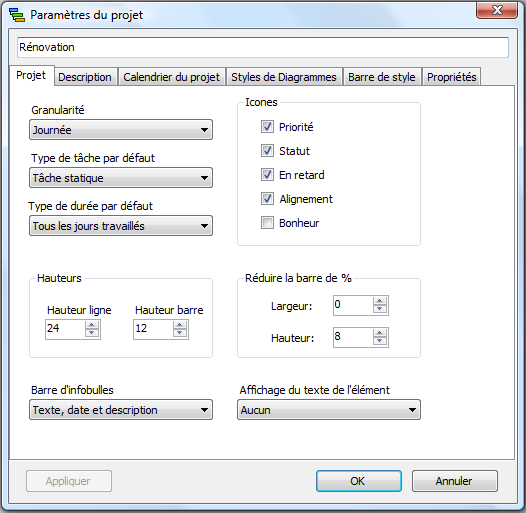
Task: Click the Hauteur ligne value field
Action: point(65,329)
